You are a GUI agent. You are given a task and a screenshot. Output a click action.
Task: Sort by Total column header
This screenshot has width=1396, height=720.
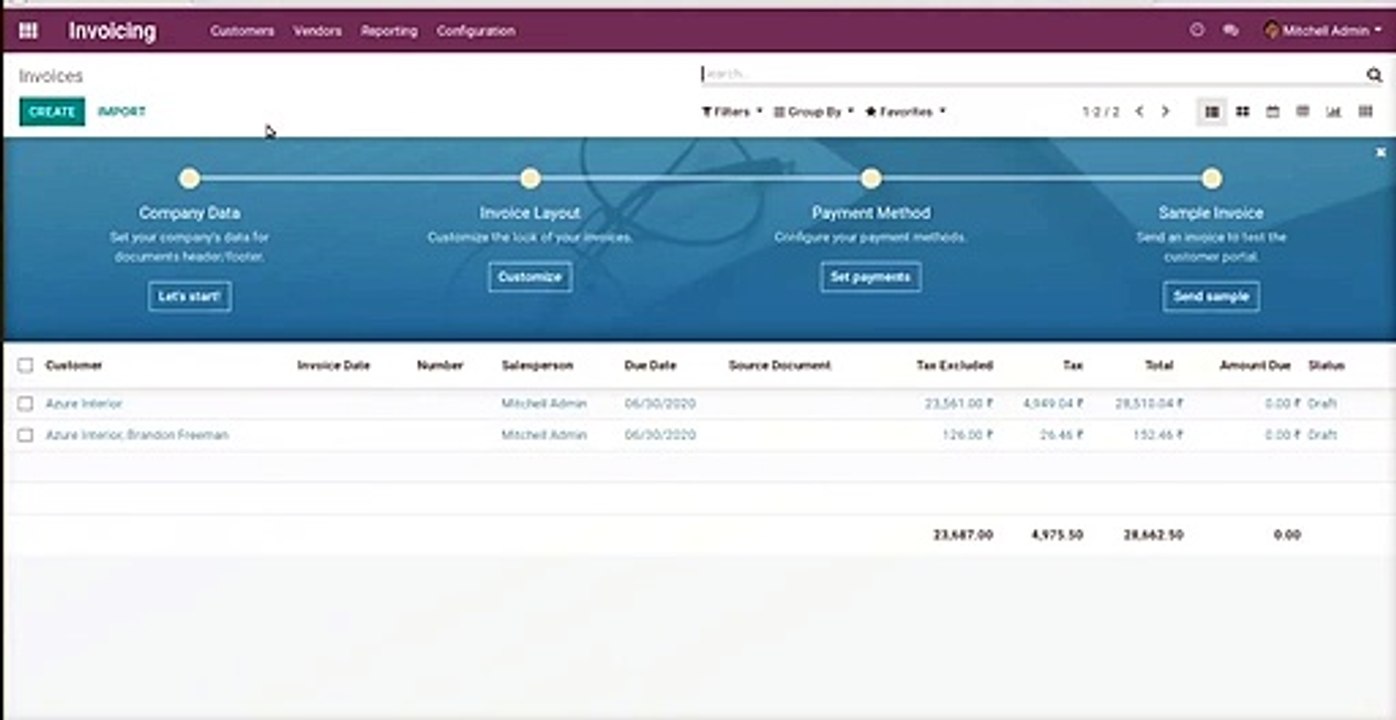[1159, 366]
